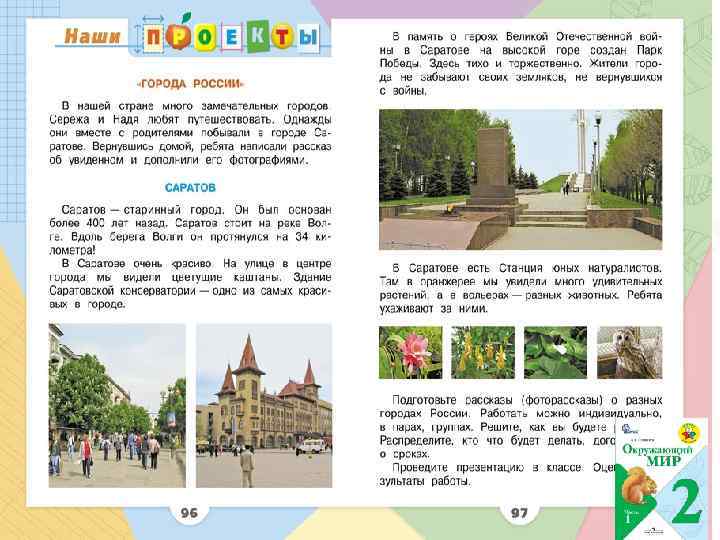Open the yellow flowers photo
The width and height of the screenshot is (720, 540).
pyautogui.click(x=483, y=352)
